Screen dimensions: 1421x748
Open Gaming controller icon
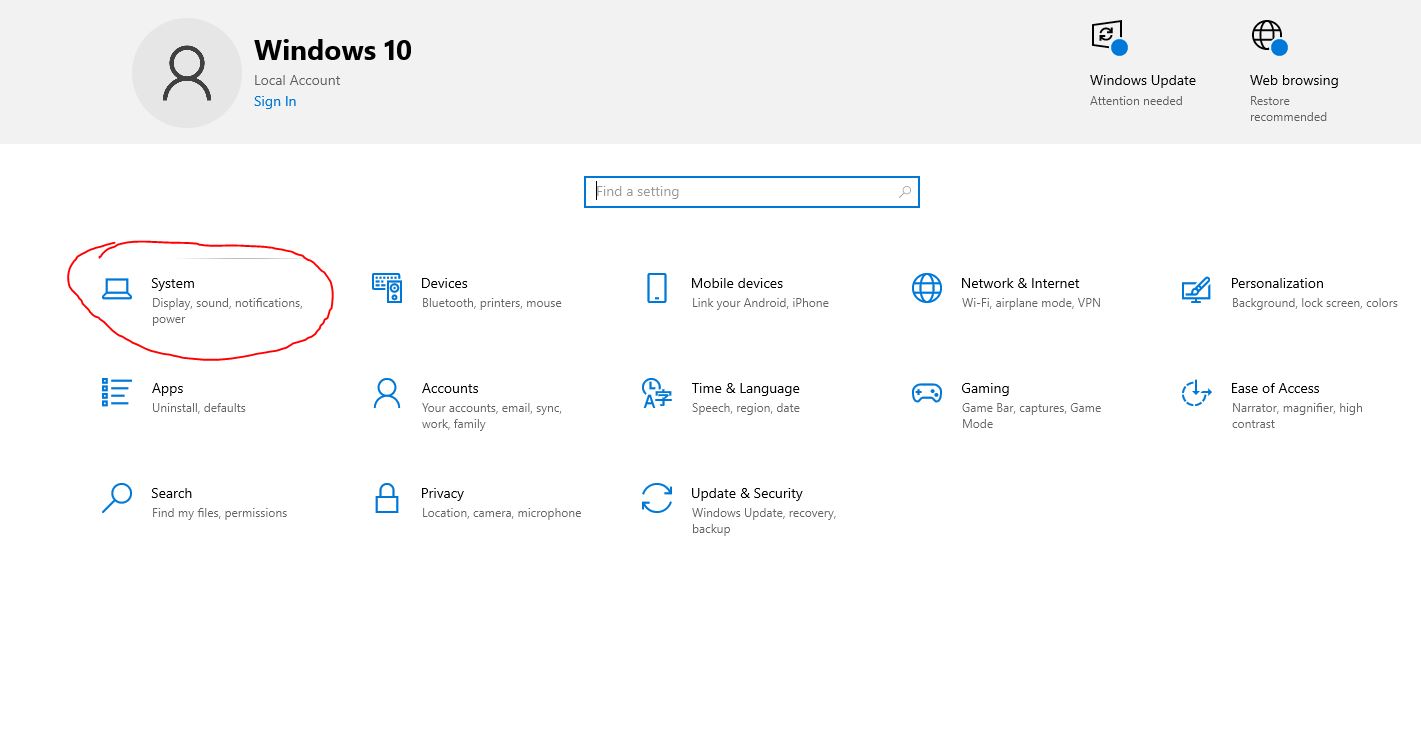pyautogui.click(x=927, y=393)
